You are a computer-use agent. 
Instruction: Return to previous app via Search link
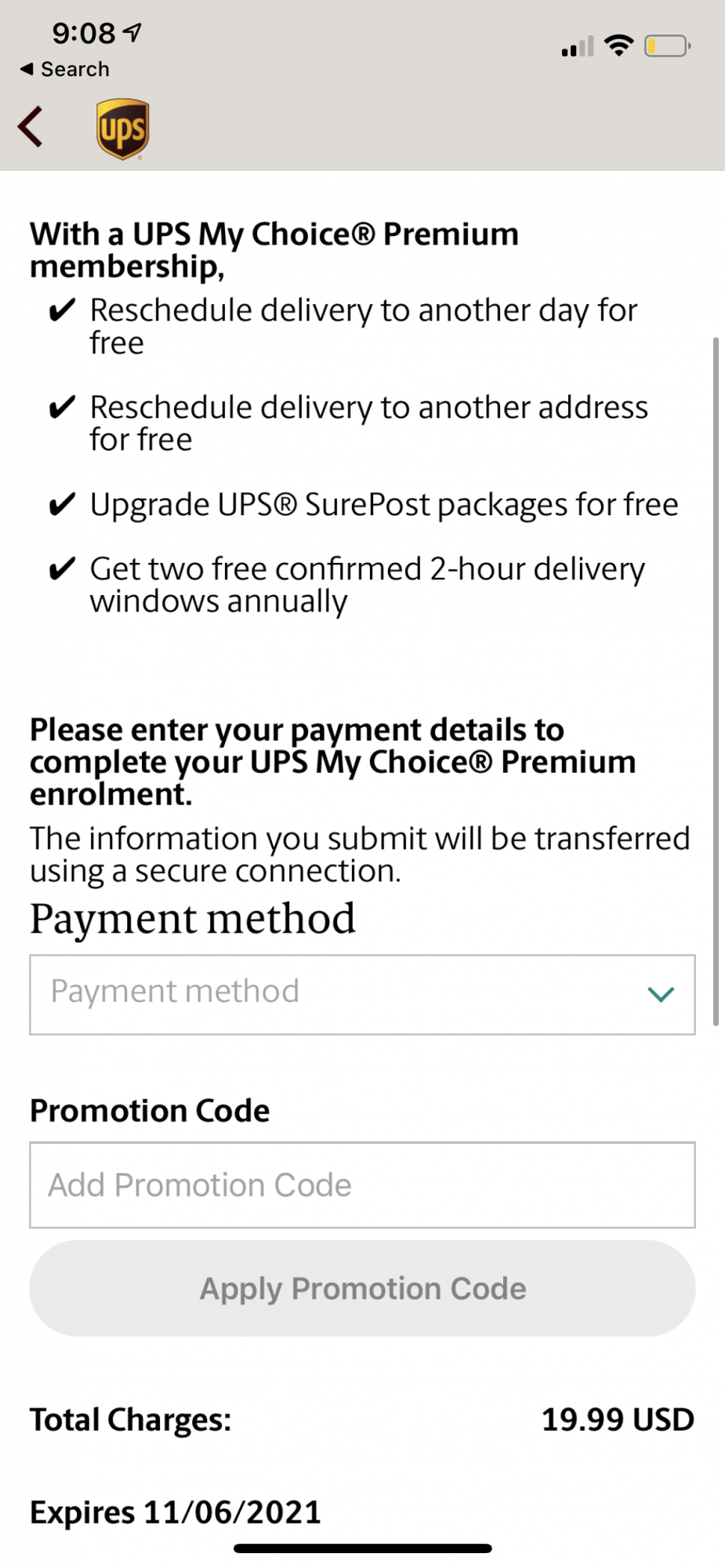65,69
